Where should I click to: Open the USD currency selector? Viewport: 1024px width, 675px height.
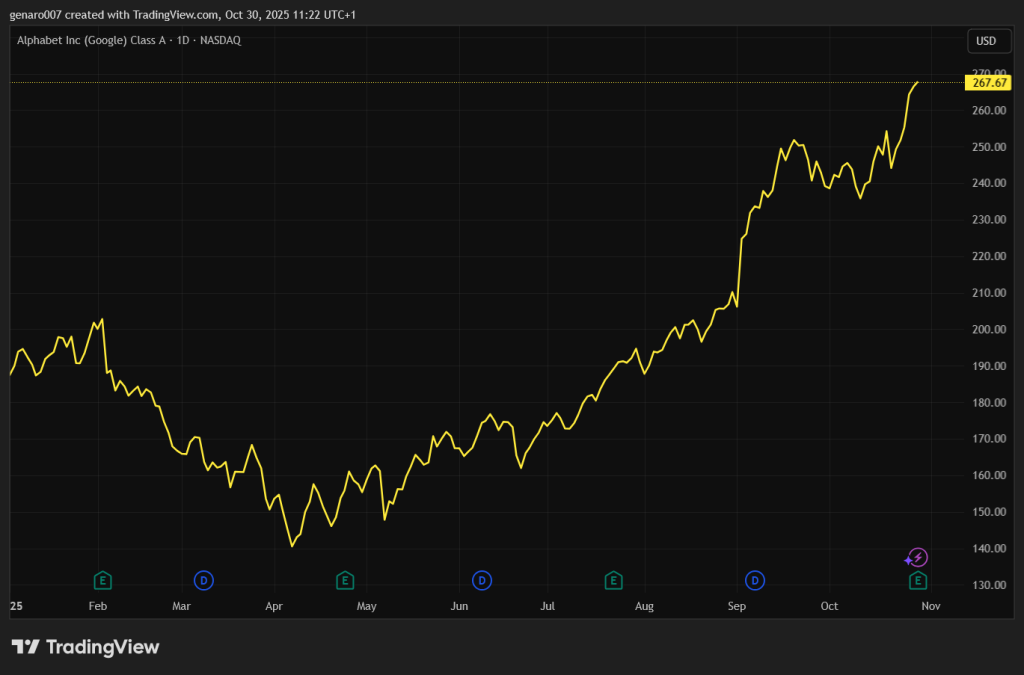coord(986,41)
